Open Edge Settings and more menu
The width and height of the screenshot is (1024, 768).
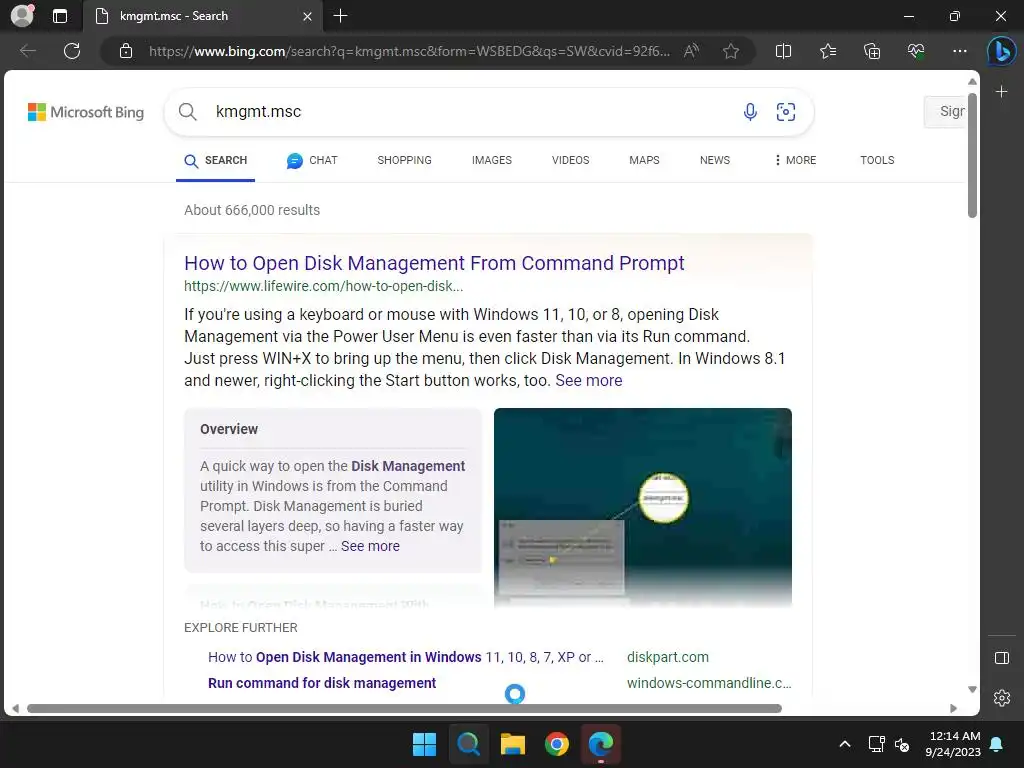(959, 51)
